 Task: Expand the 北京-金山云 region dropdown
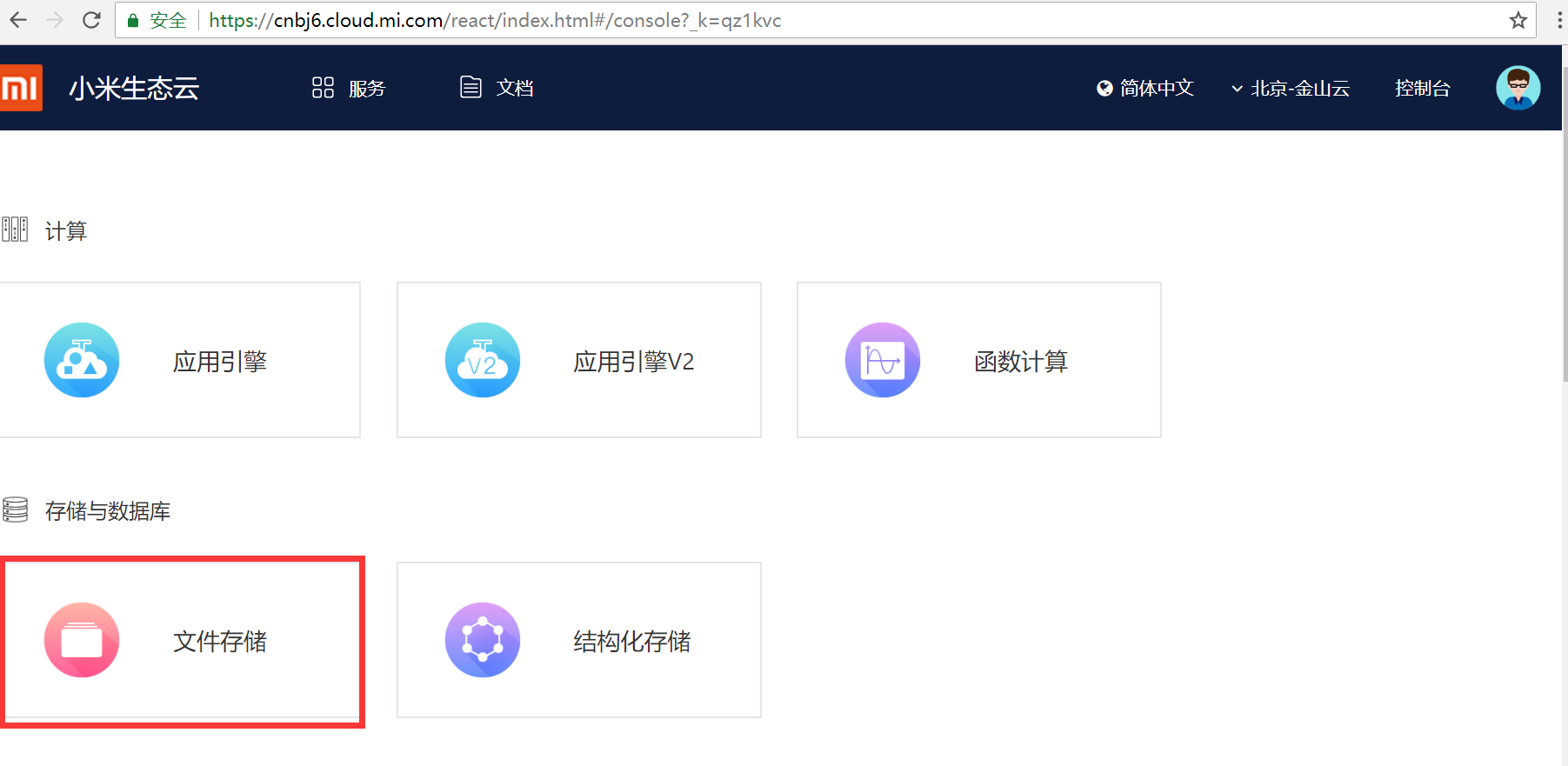[1291, 88]
